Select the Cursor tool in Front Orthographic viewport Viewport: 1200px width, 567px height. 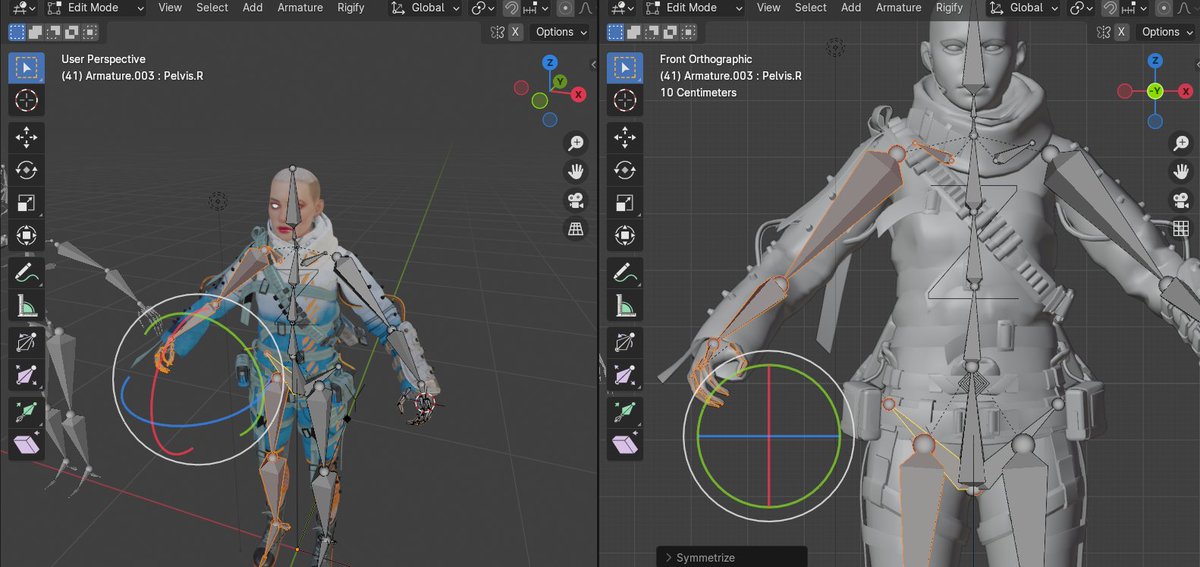(x=625, y=101)
